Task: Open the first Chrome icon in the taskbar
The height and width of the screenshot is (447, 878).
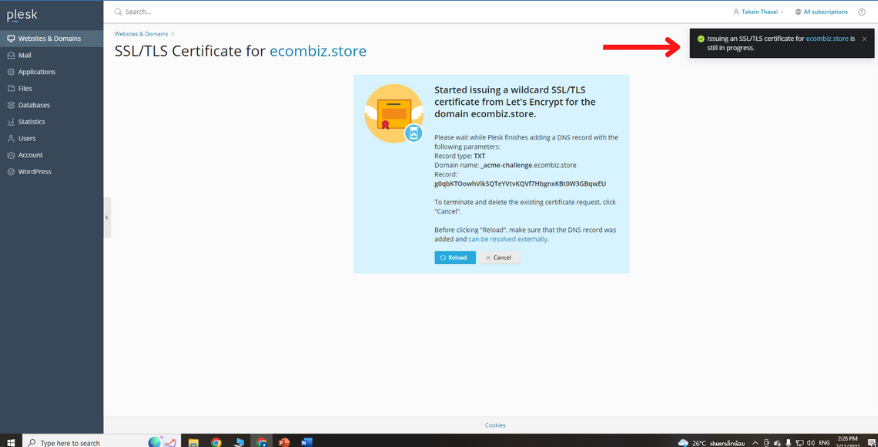Action: tap(216, 443)
